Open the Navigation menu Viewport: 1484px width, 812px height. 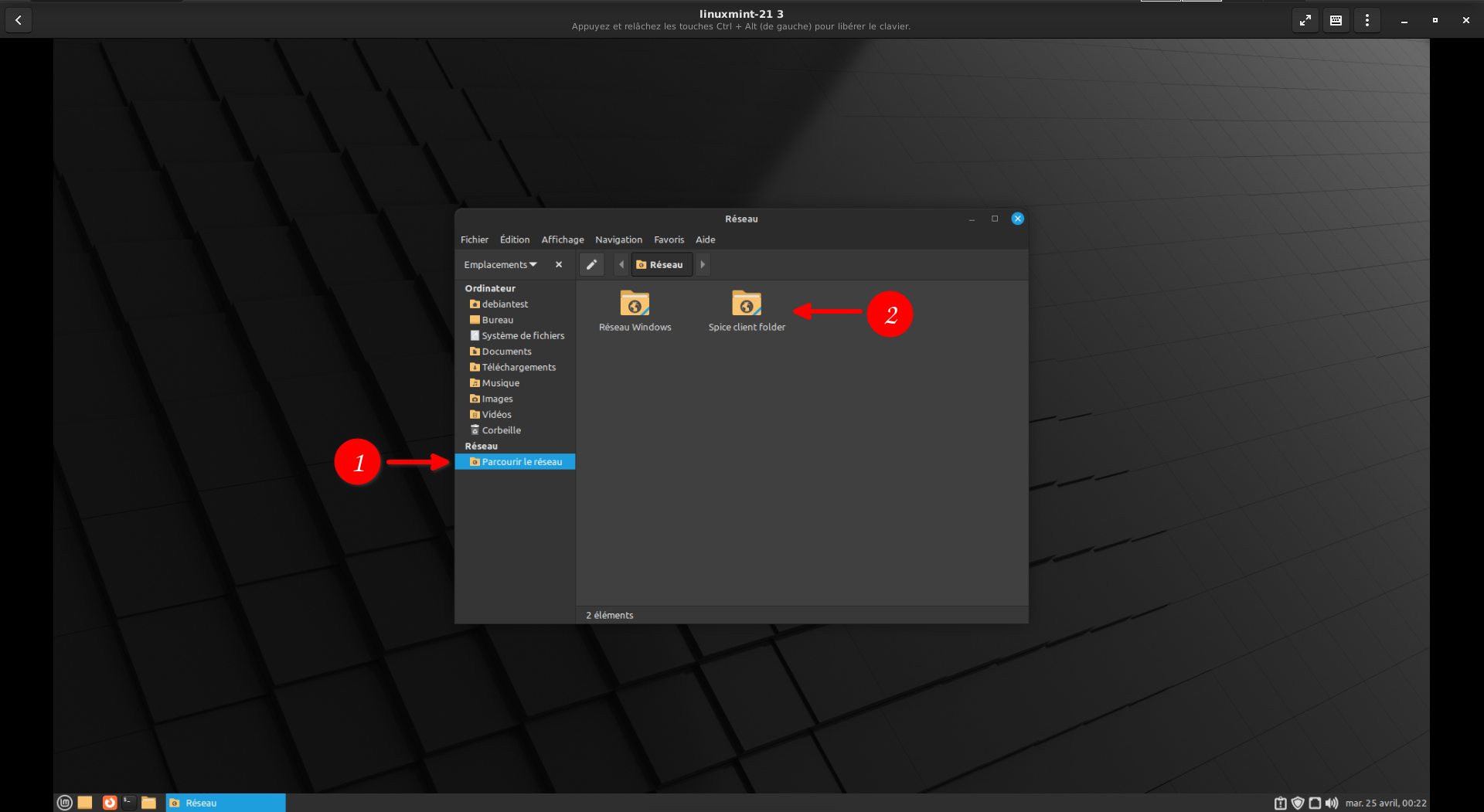[x=618, y=240]
